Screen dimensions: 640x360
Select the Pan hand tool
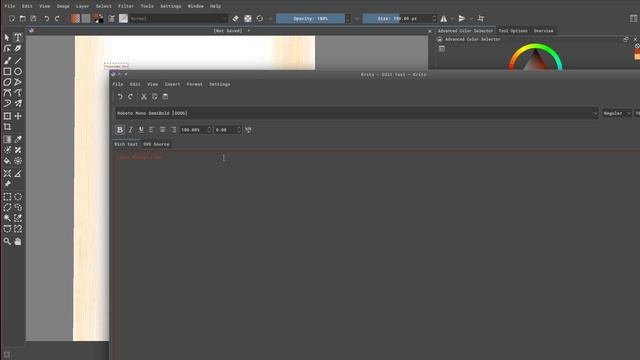pyautogui.click(x=18, y=241)
